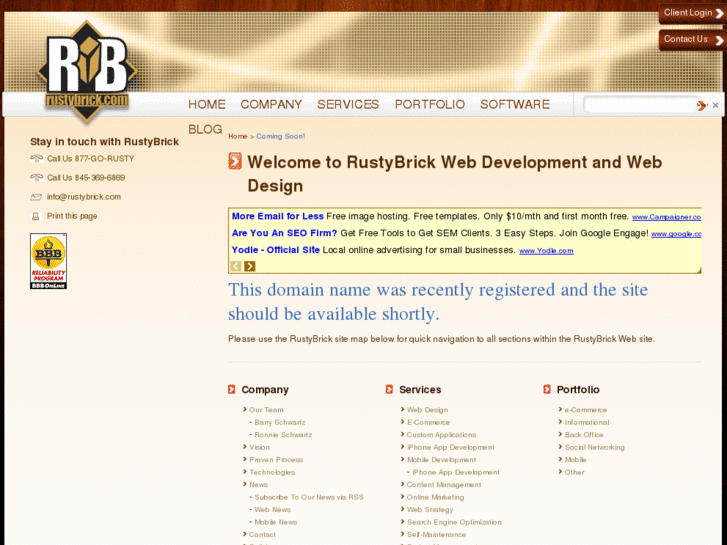Click the ad previous arrow button
Viewport: 727px width, 545px height.
236,266
